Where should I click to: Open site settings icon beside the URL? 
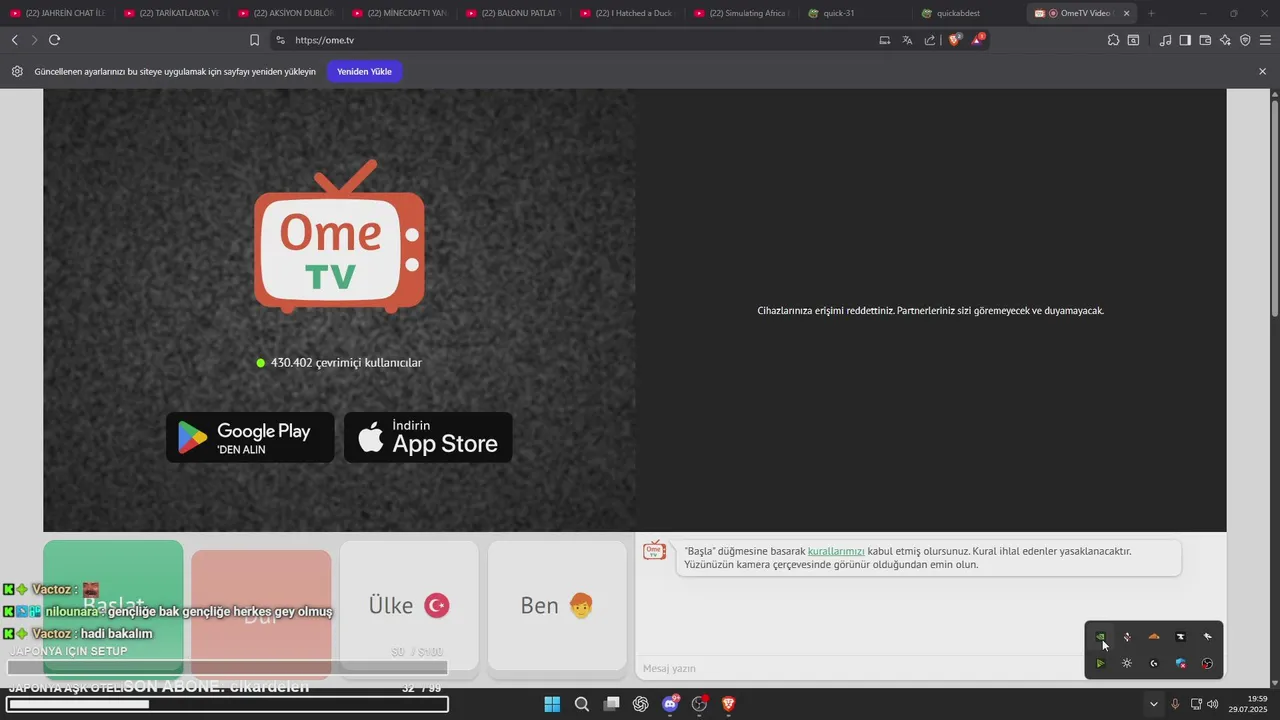coord(280,40)
